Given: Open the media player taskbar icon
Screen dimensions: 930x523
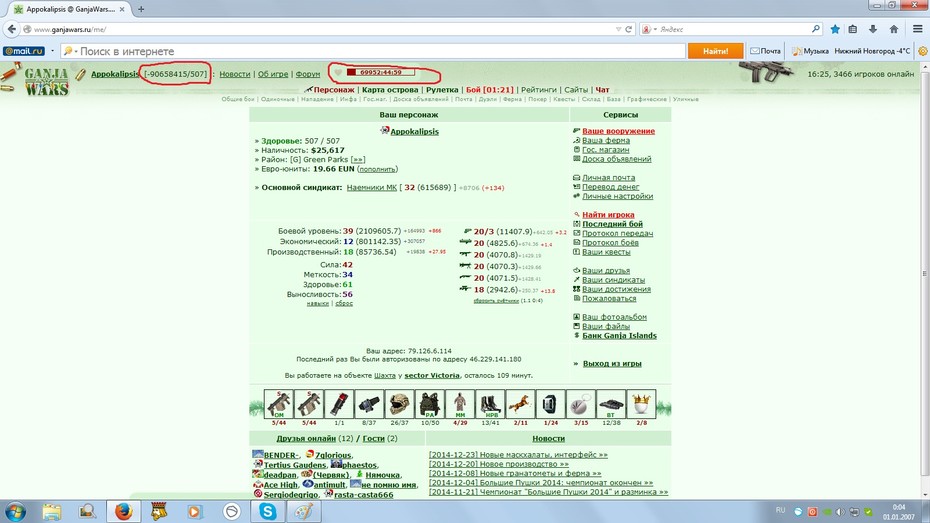Looking at the screenshot, I should click(x=195, y=511).
